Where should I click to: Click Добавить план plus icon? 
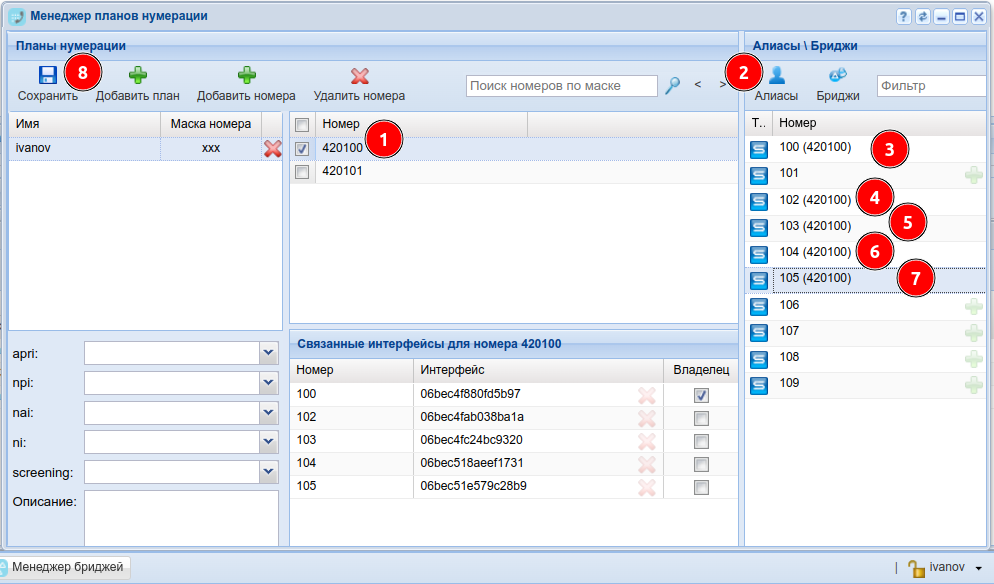point(137,75)
